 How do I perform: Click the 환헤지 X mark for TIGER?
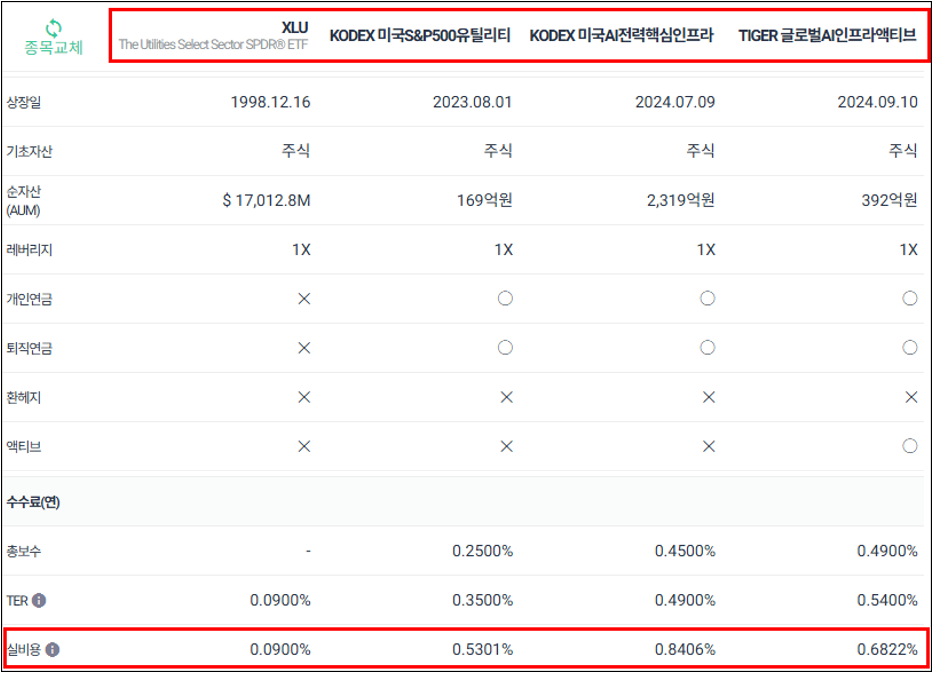point(911,397)
